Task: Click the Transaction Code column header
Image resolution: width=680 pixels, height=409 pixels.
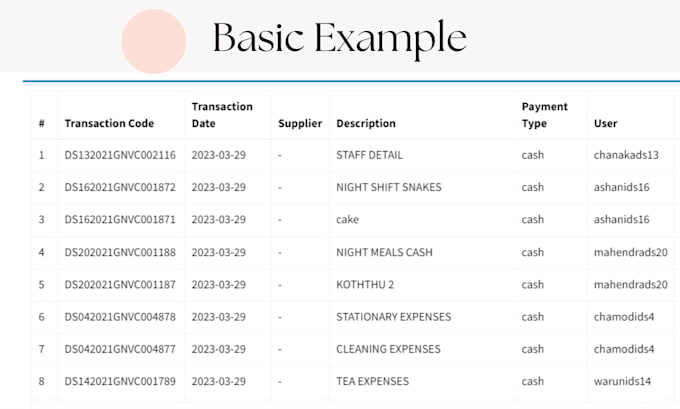Action: click(x=109, y=123)
